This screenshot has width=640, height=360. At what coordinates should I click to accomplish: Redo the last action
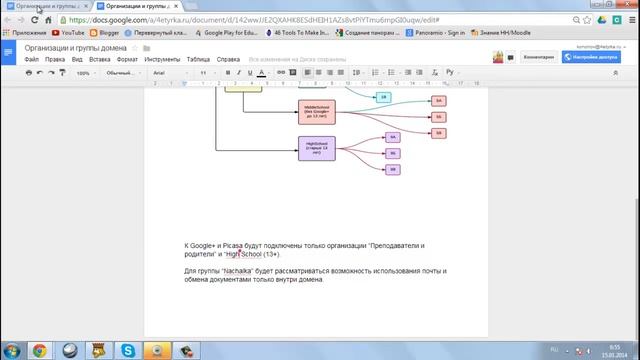51,73
